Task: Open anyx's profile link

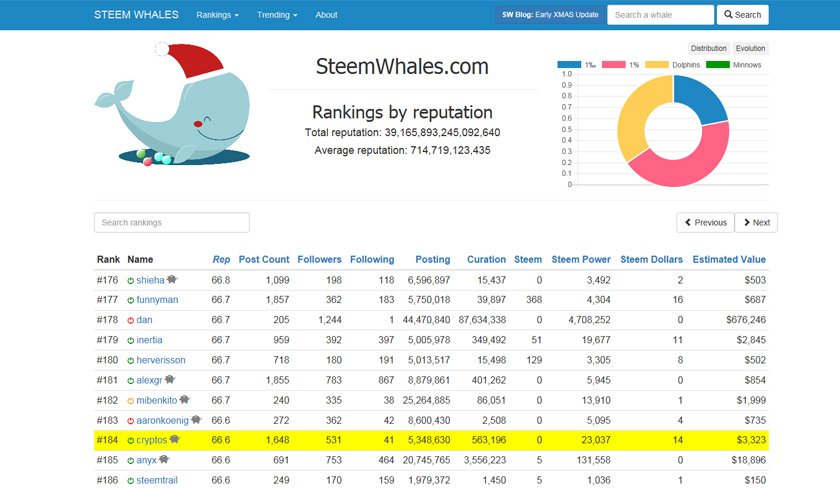Action: tap(146, 460)
